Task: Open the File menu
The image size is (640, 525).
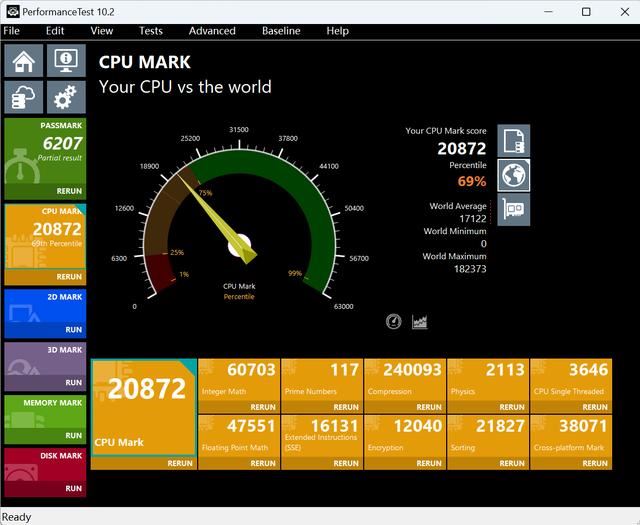Action: click(11, 31)
